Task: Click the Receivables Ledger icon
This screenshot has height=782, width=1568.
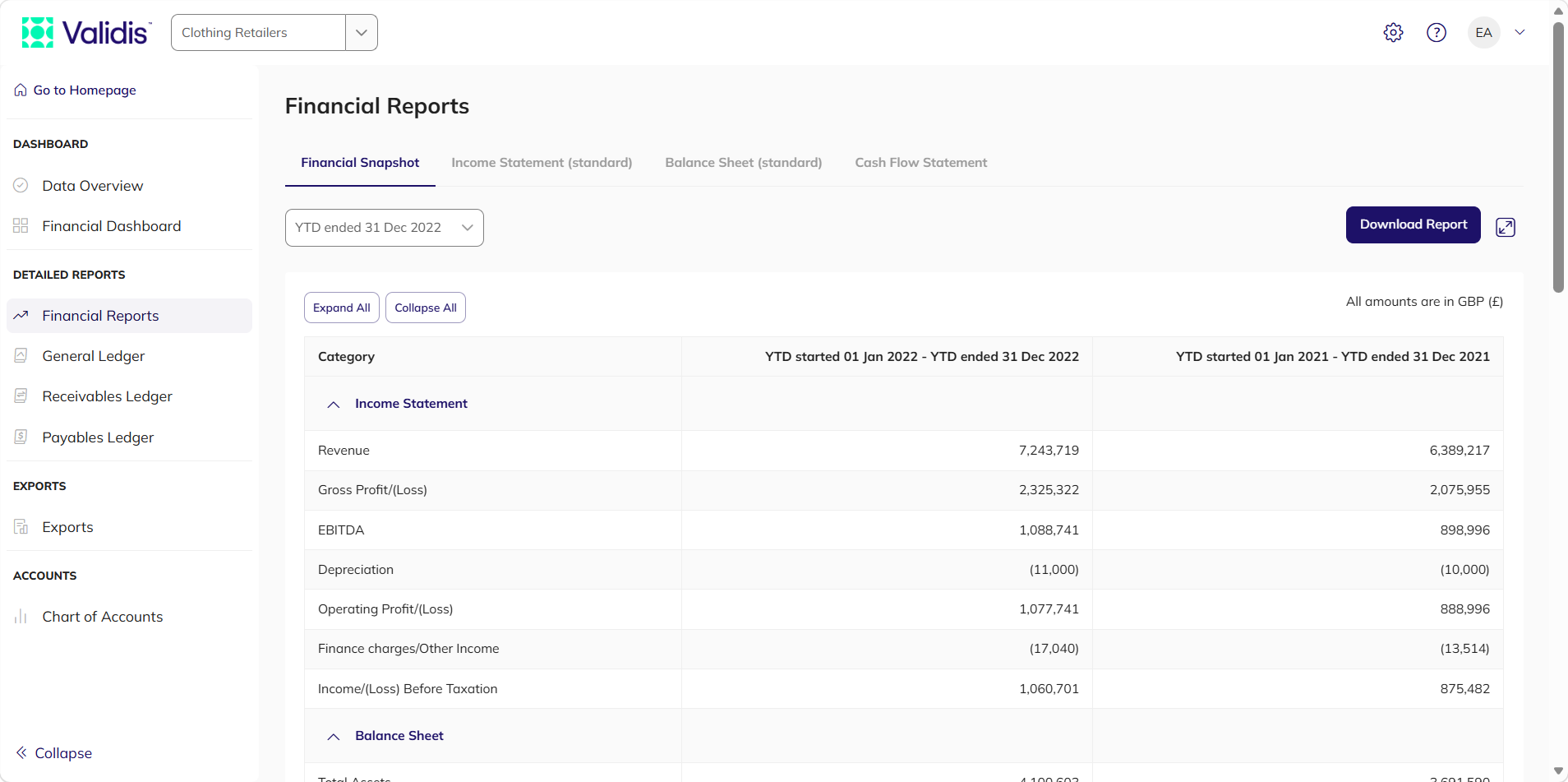Action: [21, 396]
